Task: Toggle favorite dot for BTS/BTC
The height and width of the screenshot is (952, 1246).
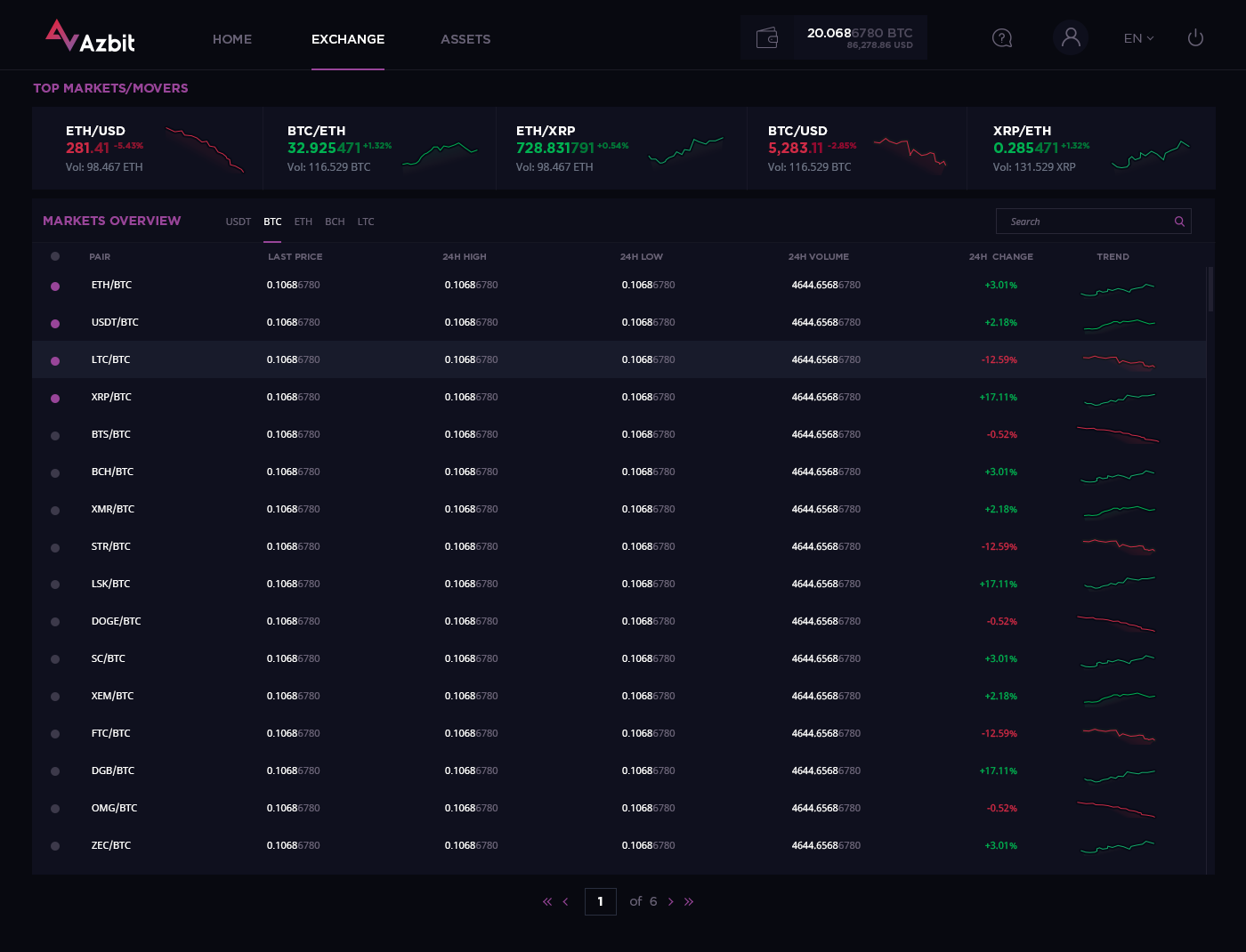Action: [x=55, y=436]
